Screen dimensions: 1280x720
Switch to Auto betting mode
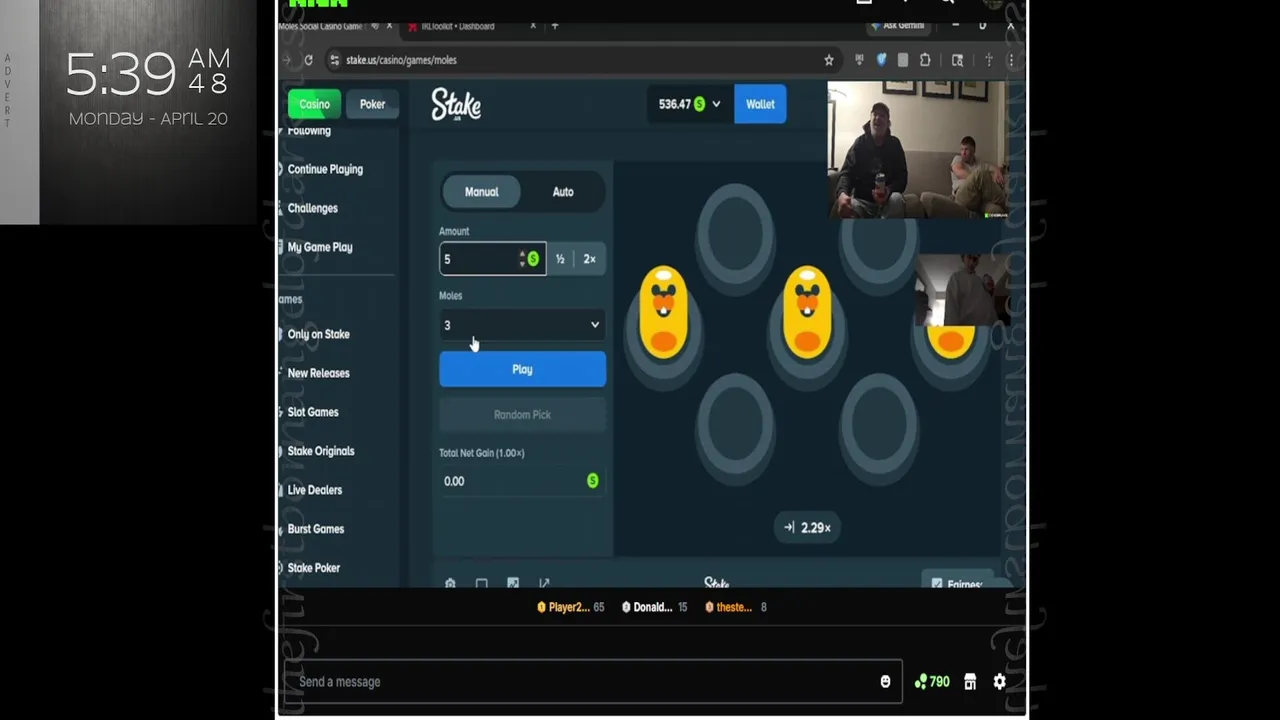[x=563, y=192]
